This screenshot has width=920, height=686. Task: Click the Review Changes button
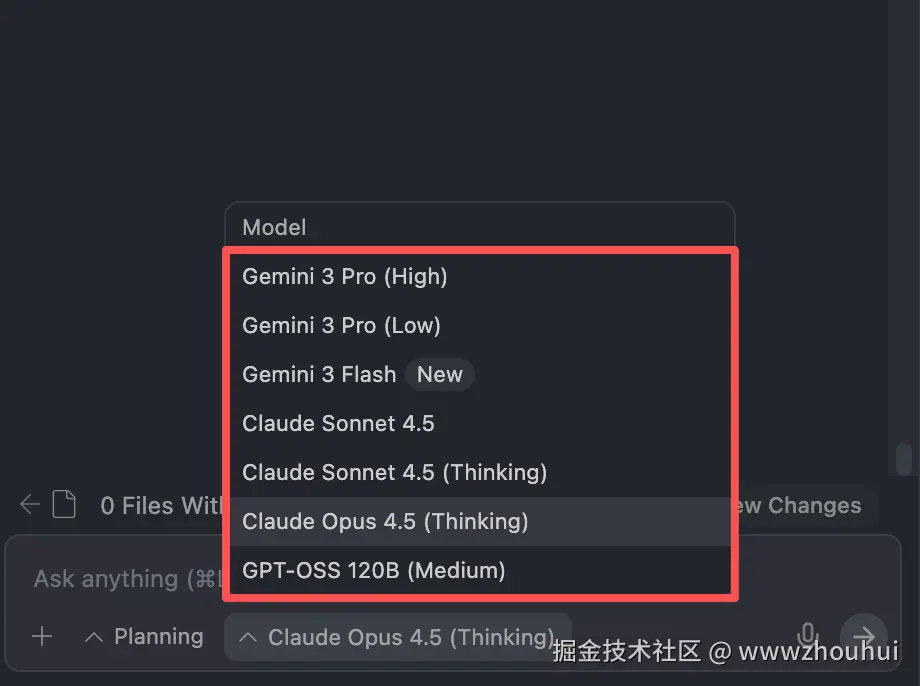click(x=800, y=505)
